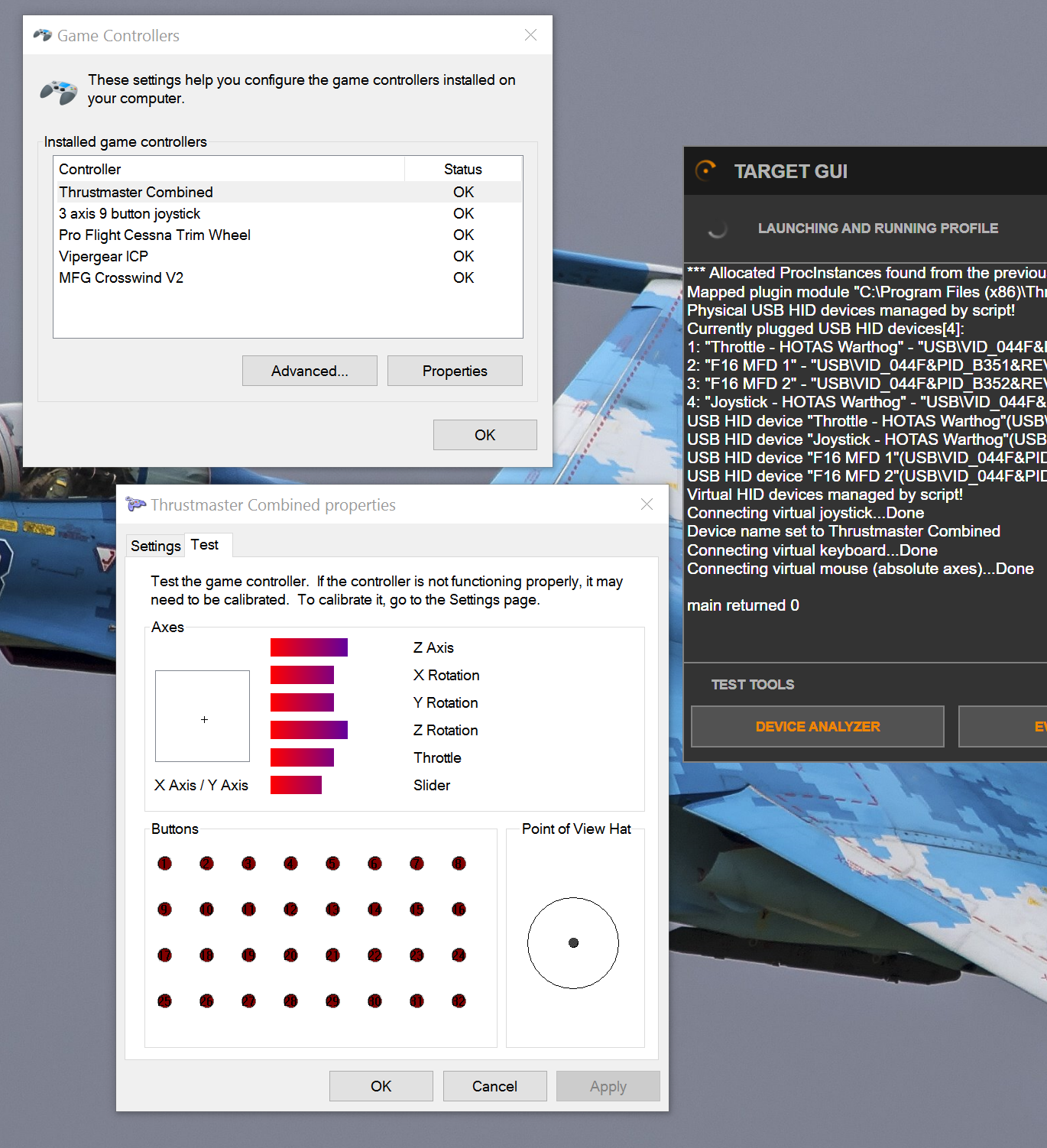Click button indicator 5 in Buttons group
Viewport: 1047px width, 1148px height.
point(332,864)
